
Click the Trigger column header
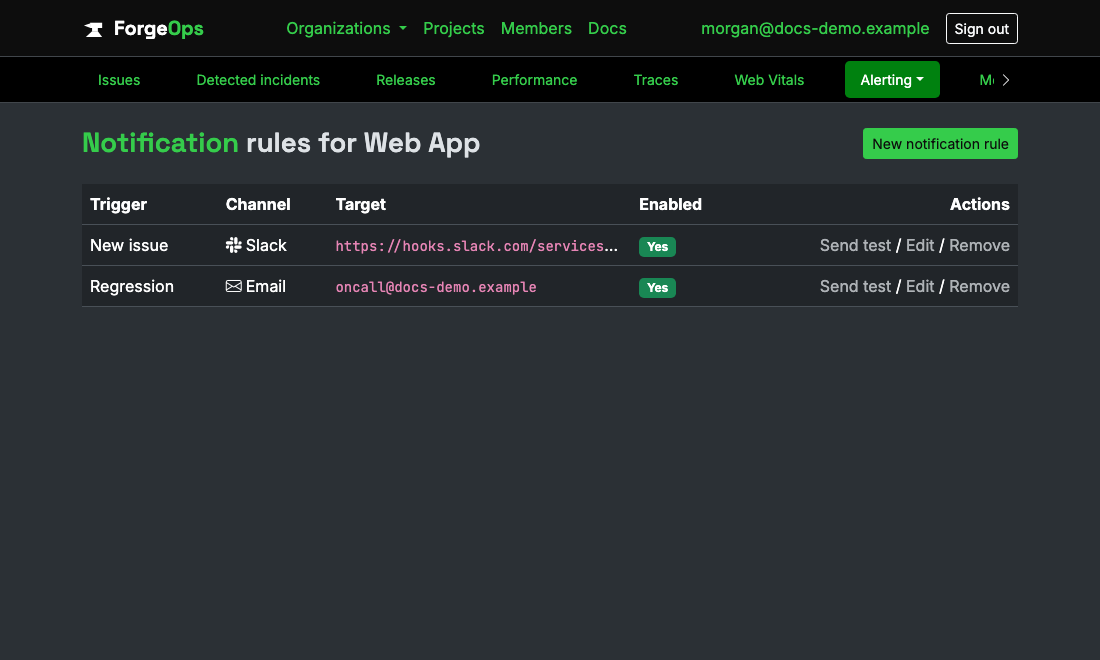click(x=119, y=204)
